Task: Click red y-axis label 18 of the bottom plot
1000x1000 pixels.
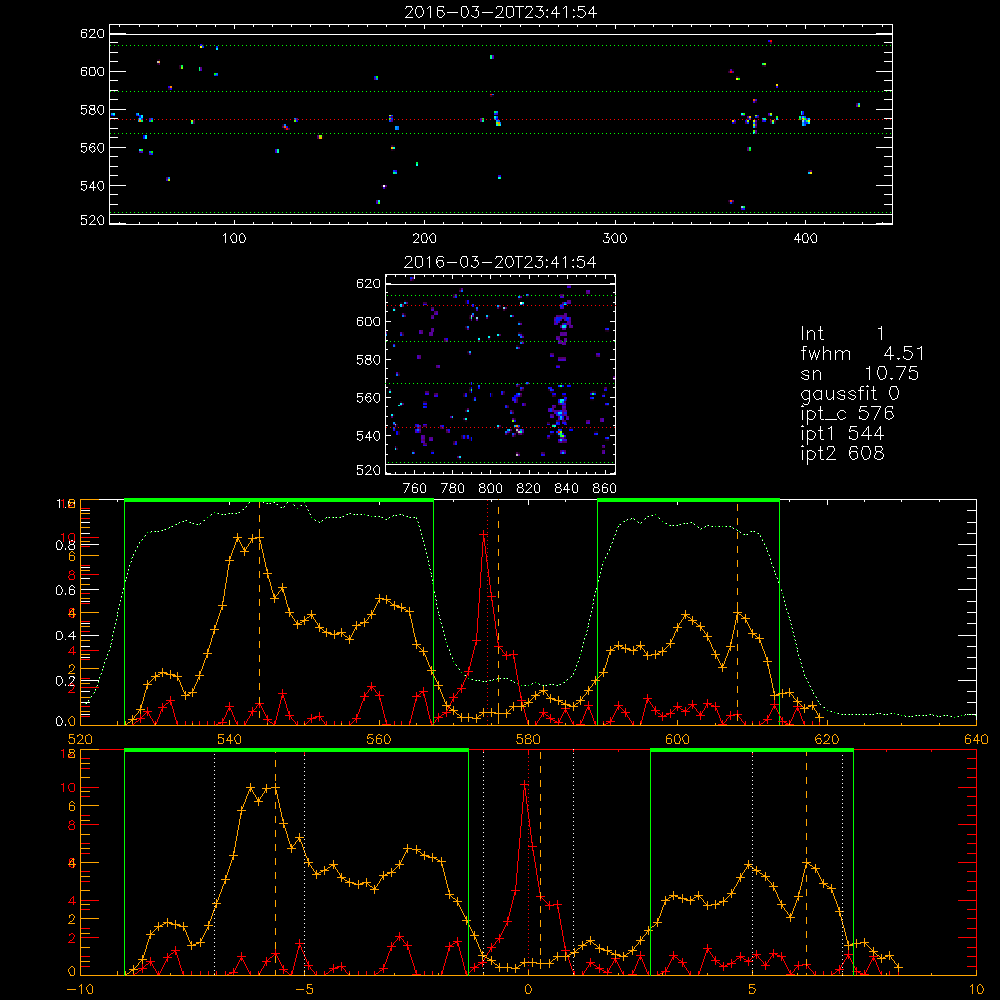Action: click(68, 754)
